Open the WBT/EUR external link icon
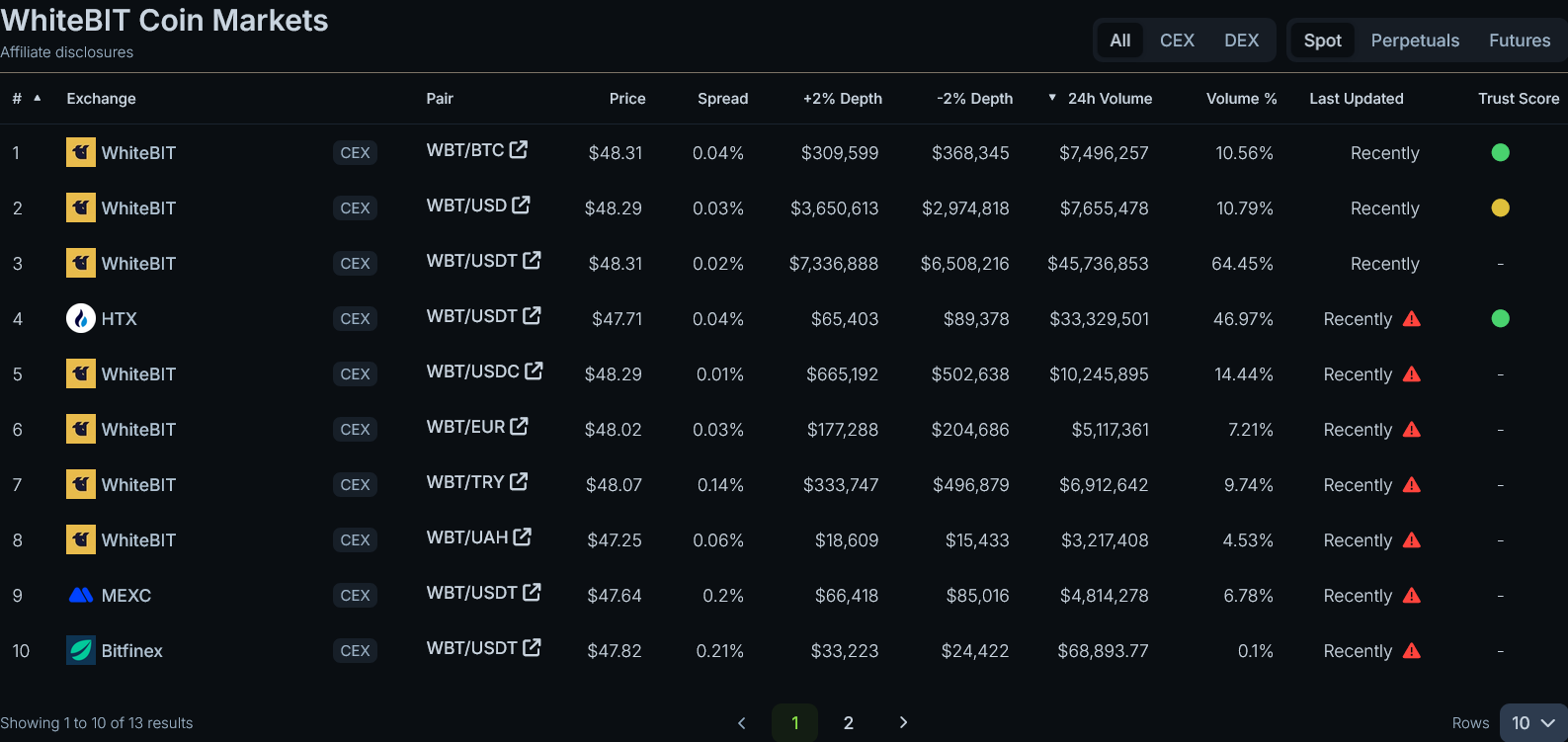The image size is (1568, 742). [x=519, y=427]
